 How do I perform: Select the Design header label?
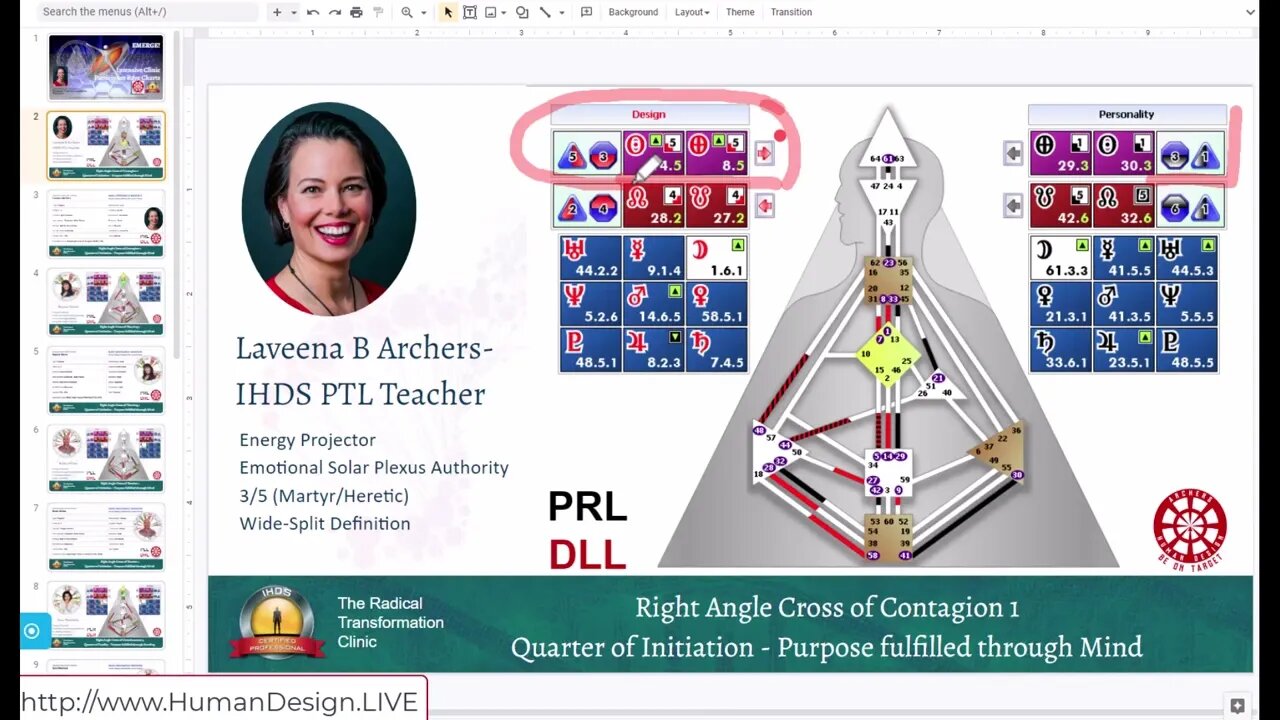[x=648, y=114]
